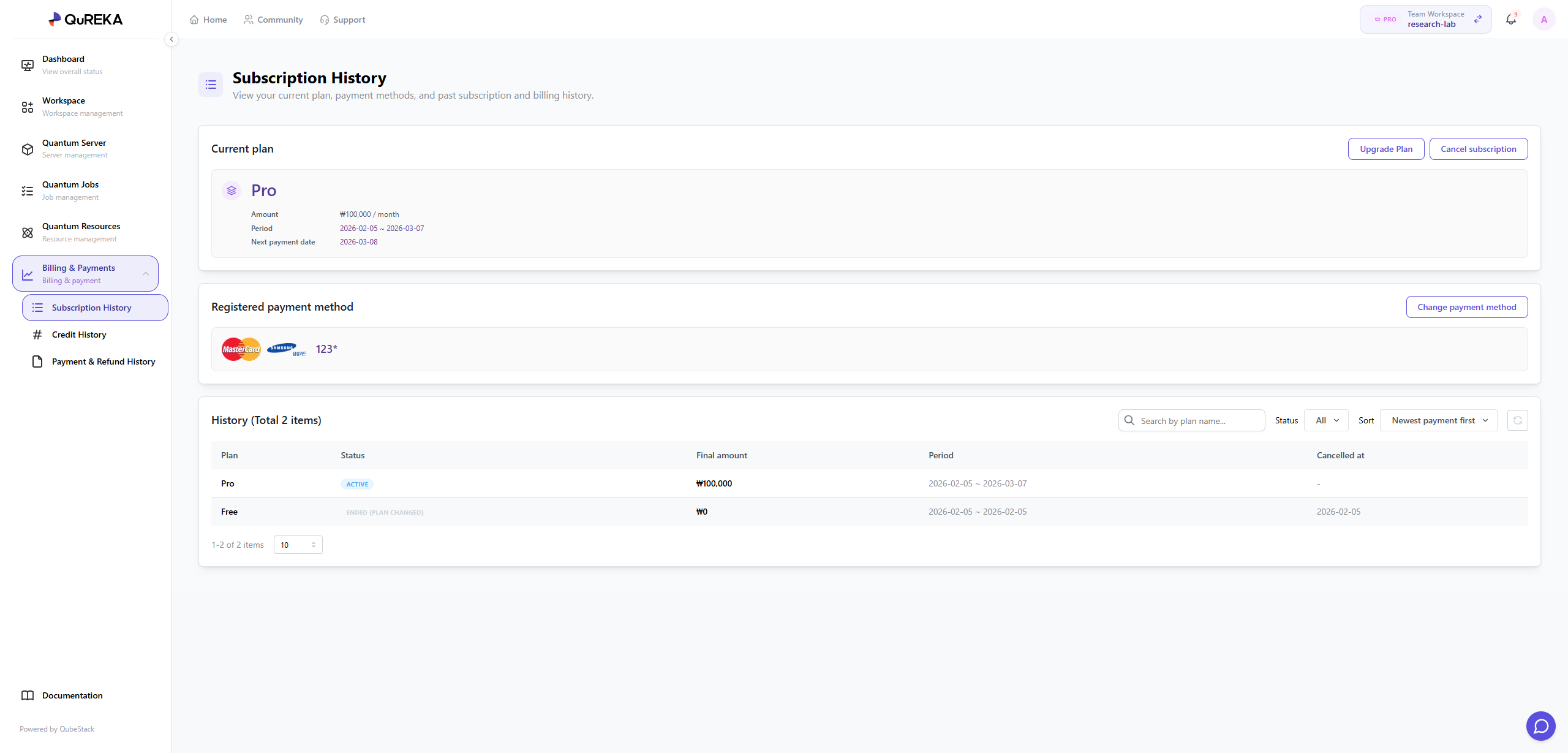The width and height of the screenshot is (1568, 753).
Task: Click Cancel subscription button
Action: click(x=1478, y=149)
